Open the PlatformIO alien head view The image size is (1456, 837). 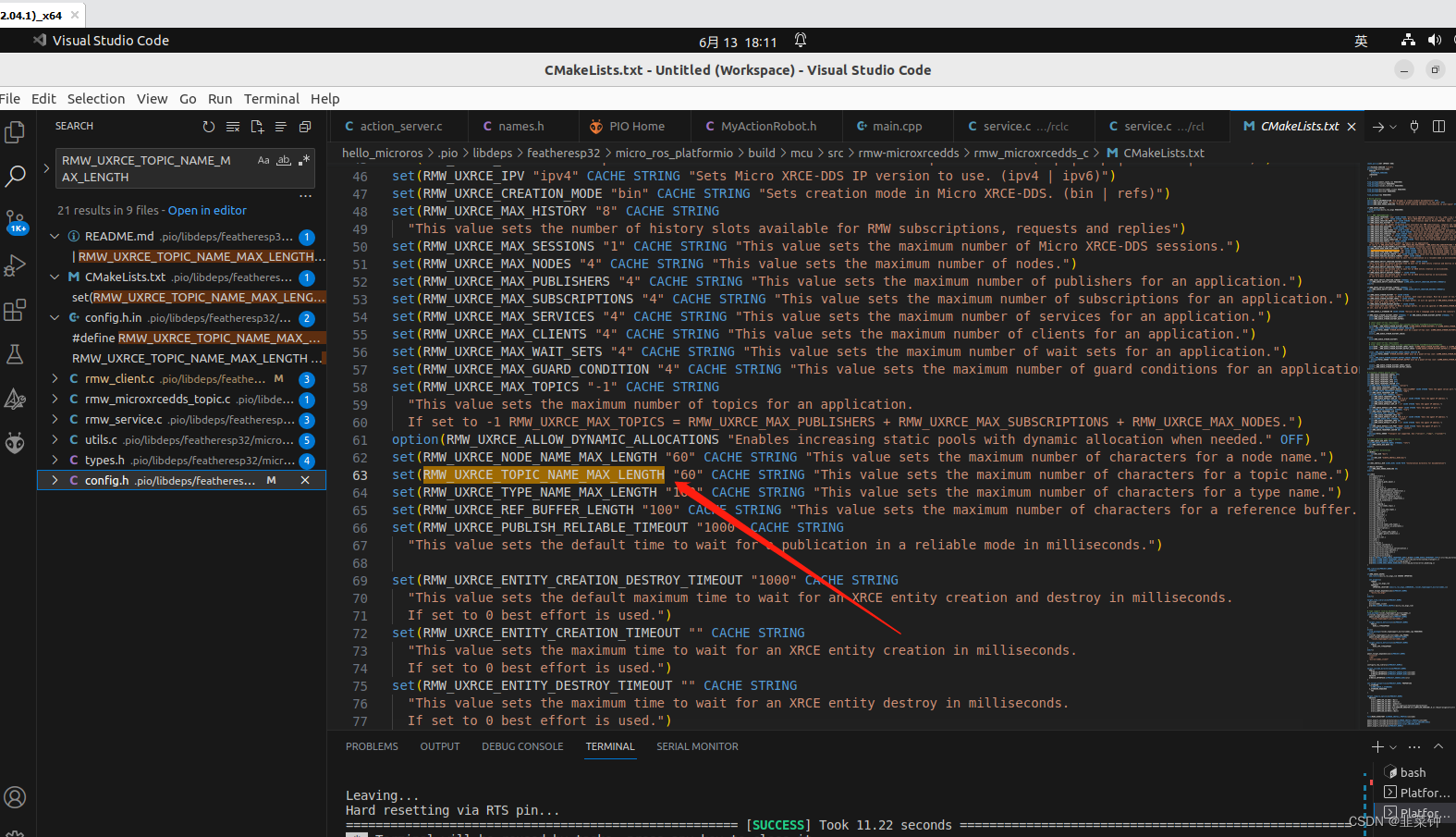(15, 443)
